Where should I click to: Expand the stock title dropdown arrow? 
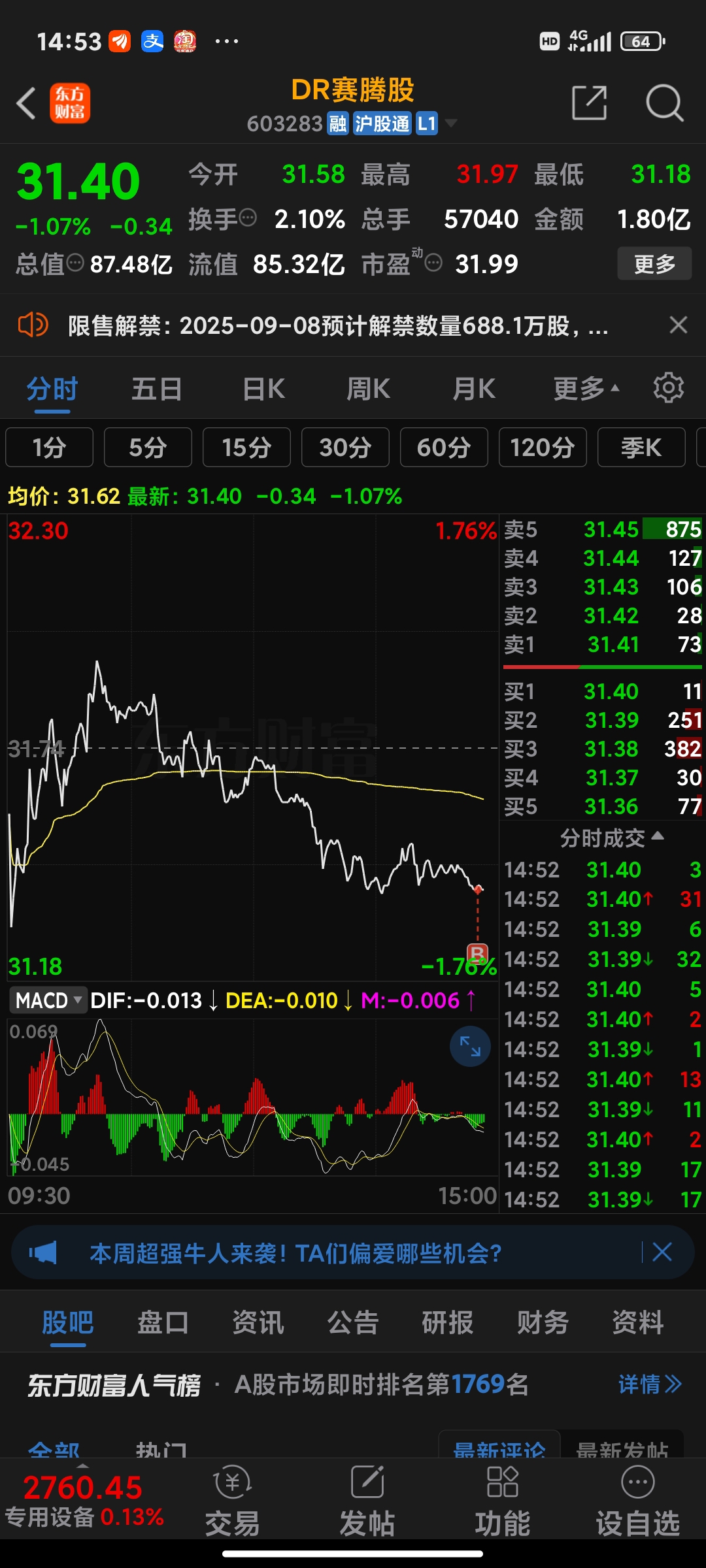(450, 123)
